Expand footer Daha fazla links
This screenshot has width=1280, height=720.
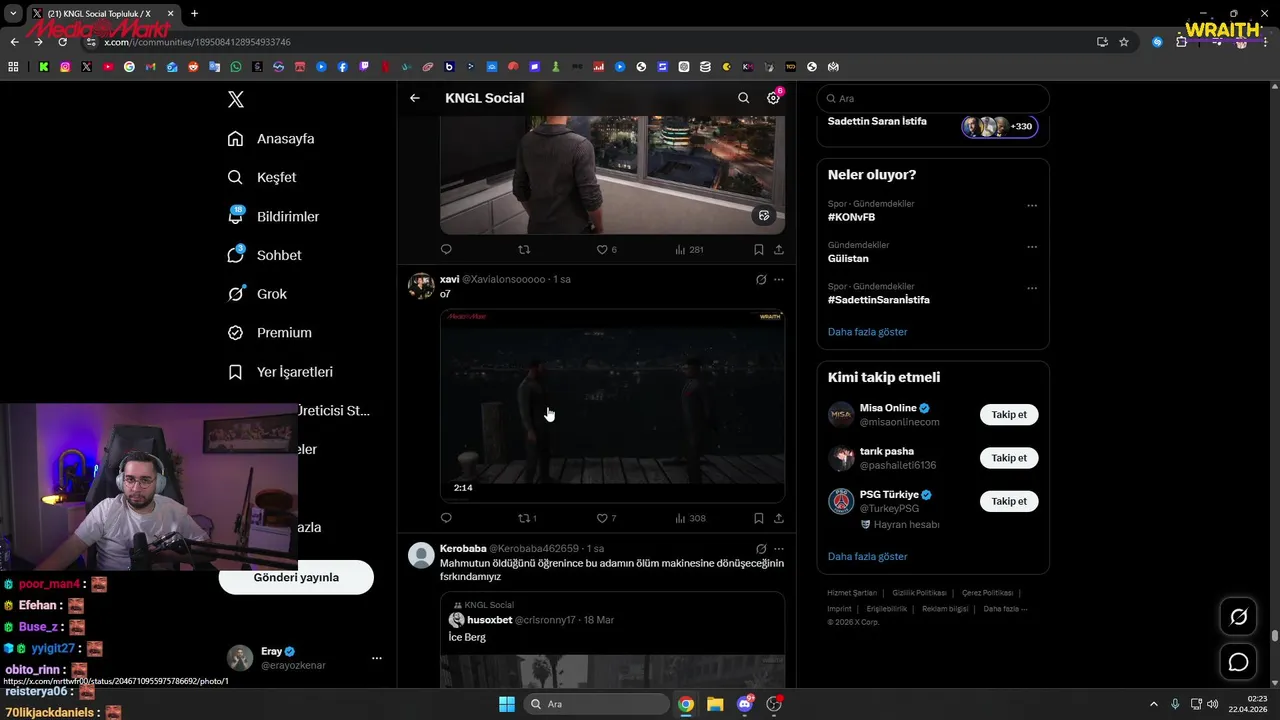click(1005, 609)
